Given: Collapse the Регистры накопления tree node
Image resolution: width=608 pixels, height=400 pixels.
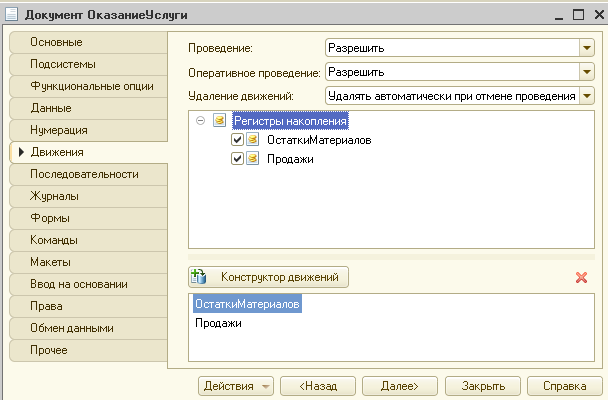Looking at the screenshot, I should click(200, 121).
